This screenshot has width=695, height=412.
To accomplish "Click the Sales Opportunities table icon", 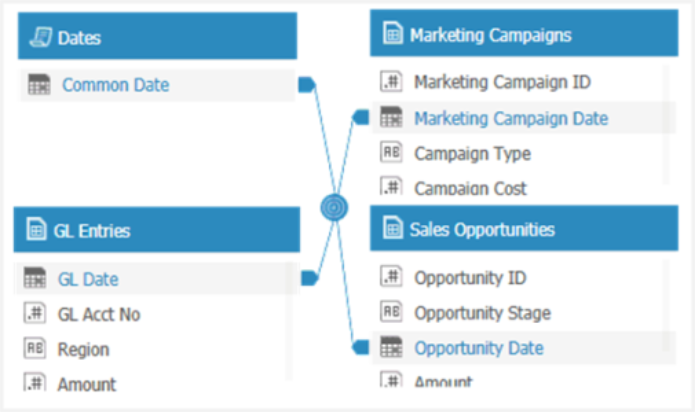I will pos(393,228).
